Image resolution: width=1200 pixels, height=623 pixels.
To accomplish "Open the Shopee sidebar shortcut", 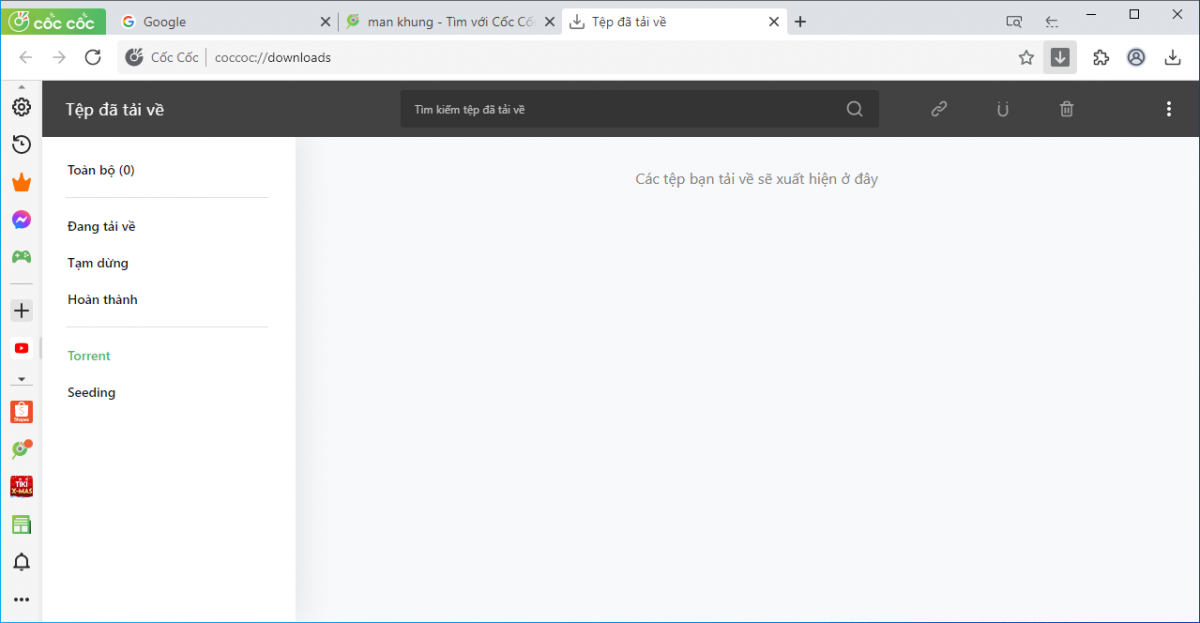I will tap(21, 412).
